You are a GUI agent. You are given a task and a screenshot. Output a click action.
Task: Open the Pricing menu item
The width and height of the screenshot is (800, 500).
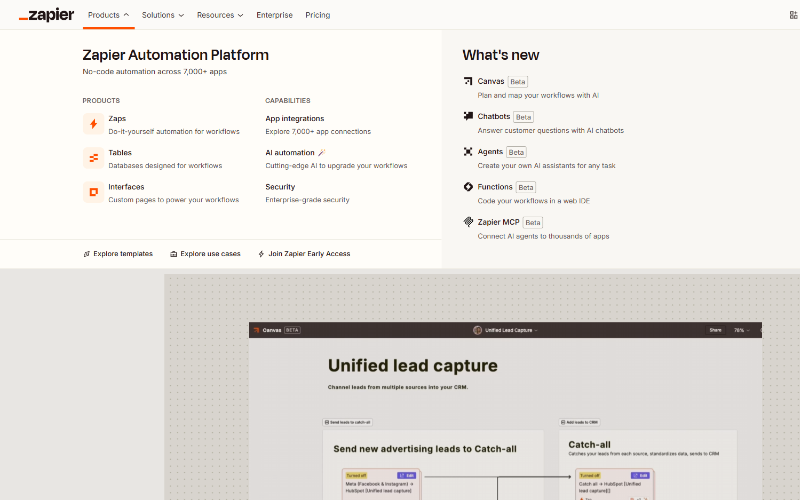click(x=318, y=15)
